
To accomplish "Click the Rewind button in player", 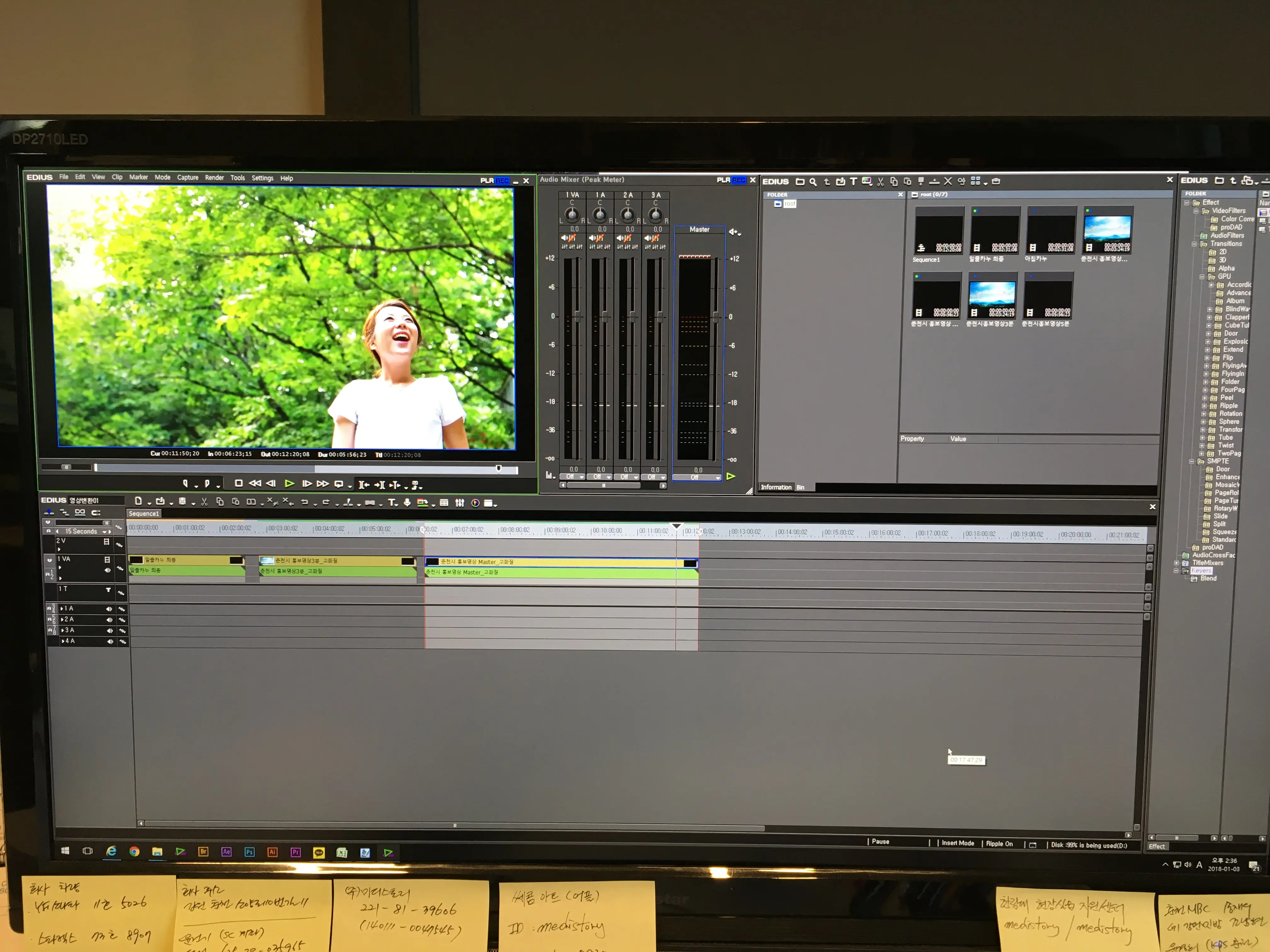I will [x=254, y=484].
